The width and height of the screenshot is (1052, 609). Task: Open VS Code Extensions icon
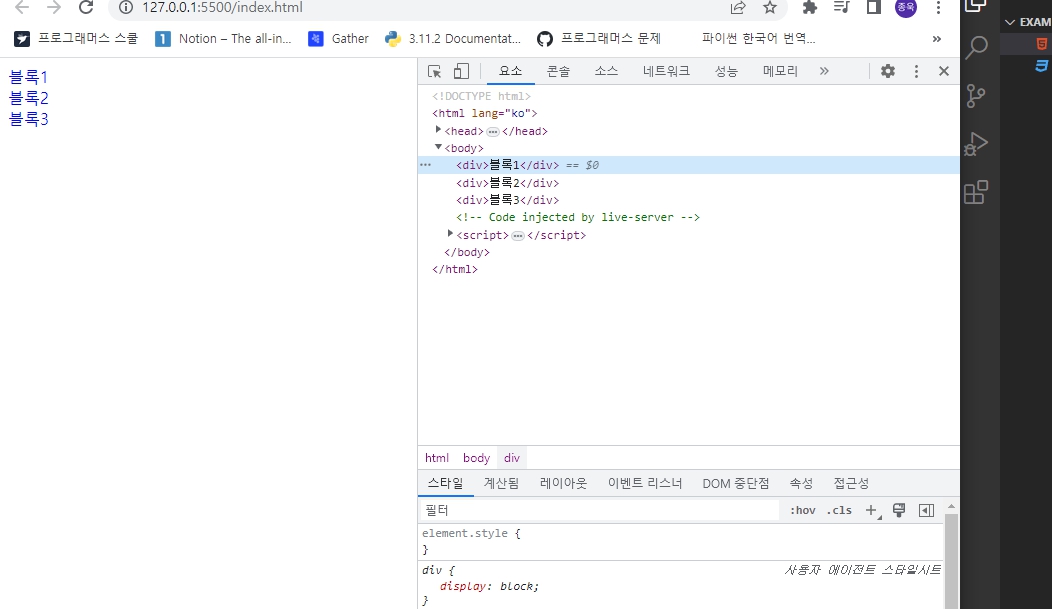[976, 192]
